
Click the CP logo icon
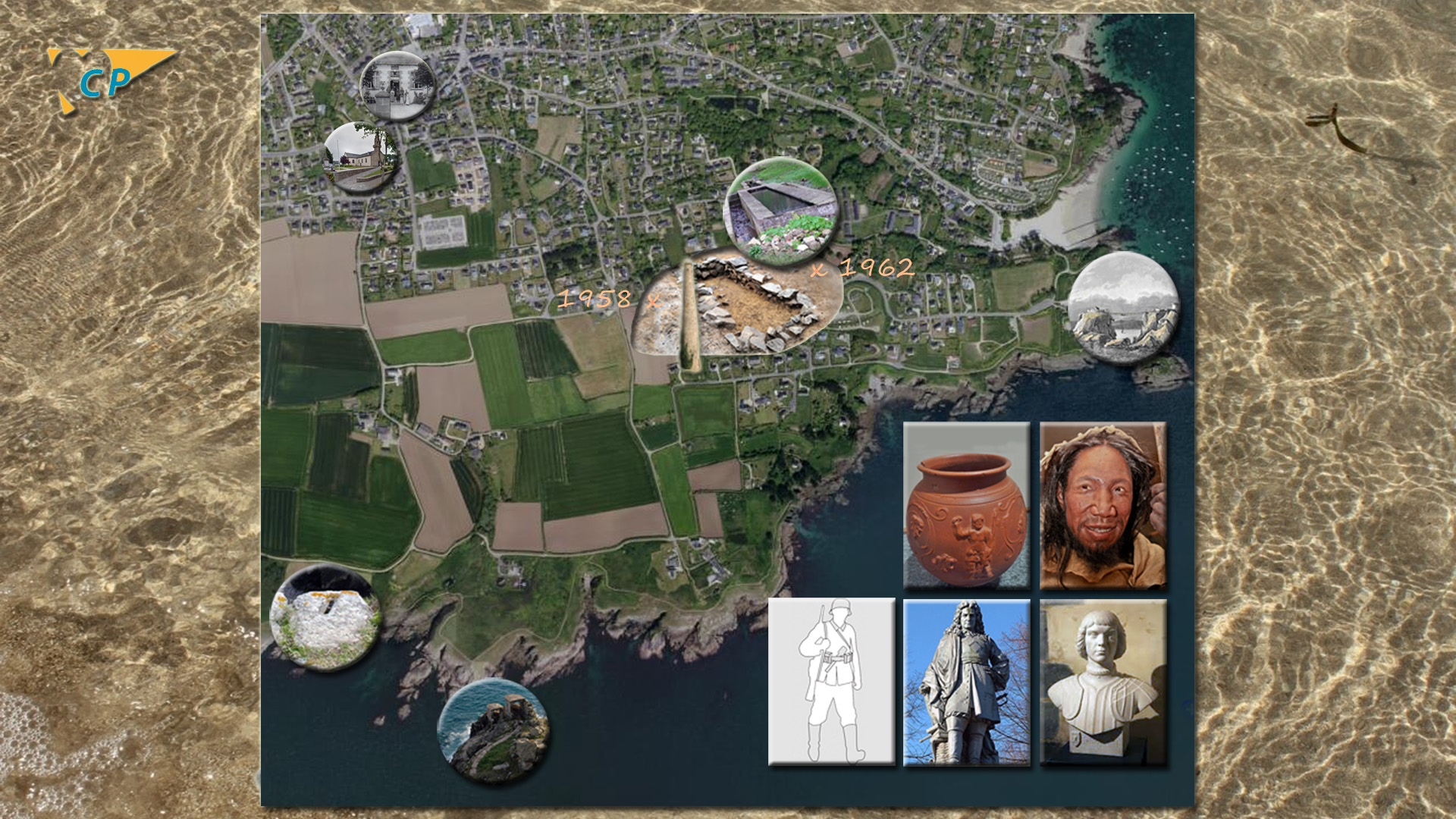click(x=111, y=81)
